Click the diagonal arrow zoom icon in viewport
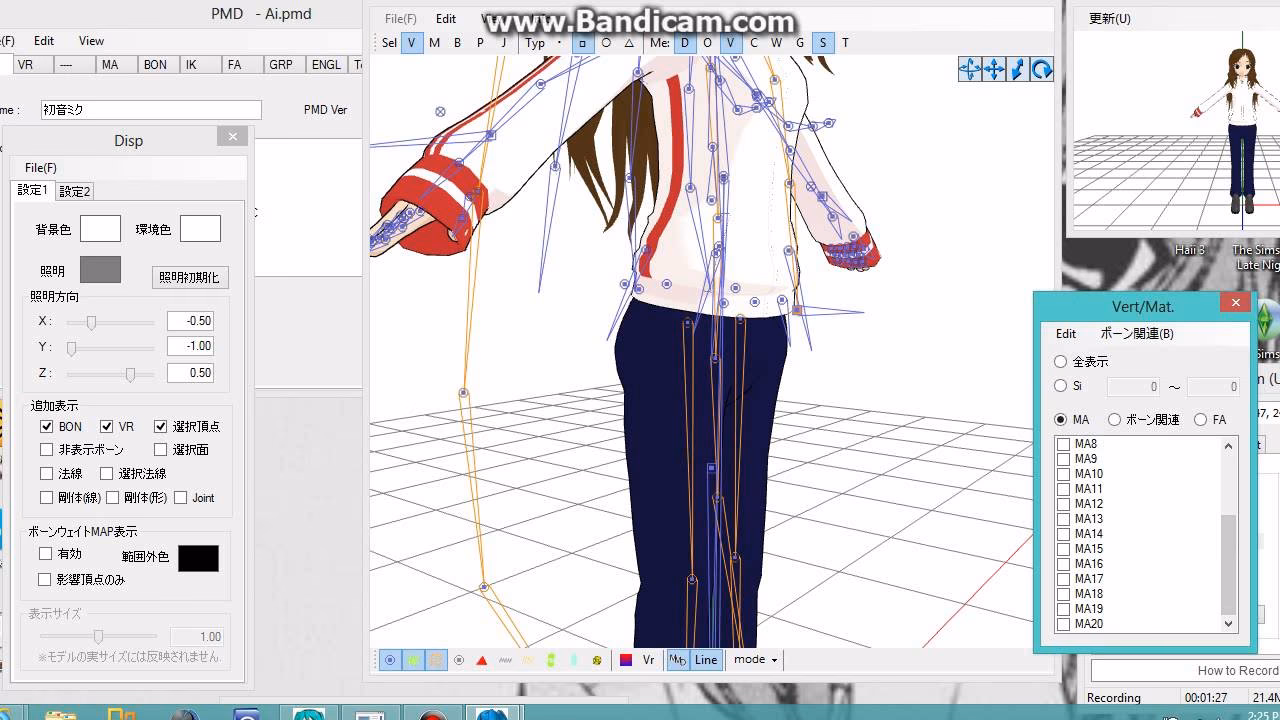The width and height of the screenshot is (1280, 720). pos(1018,69)
